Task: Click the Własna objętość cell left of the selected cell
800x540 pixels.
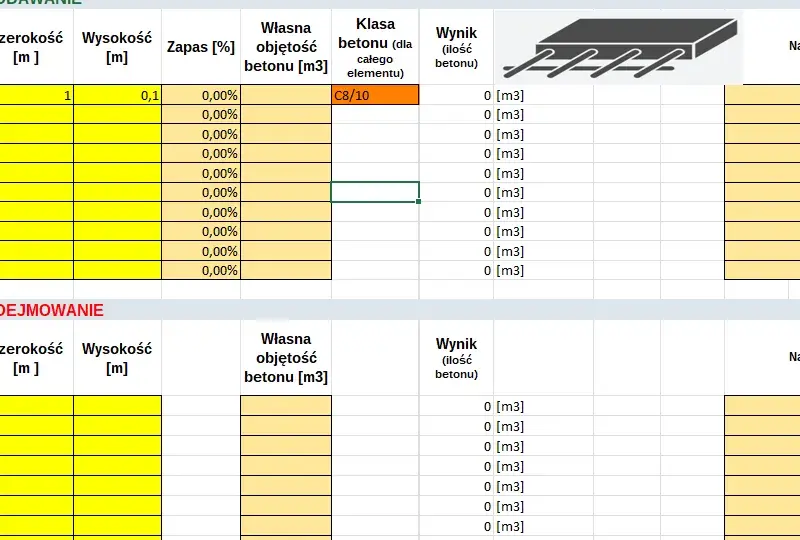Action: [286, 192]
